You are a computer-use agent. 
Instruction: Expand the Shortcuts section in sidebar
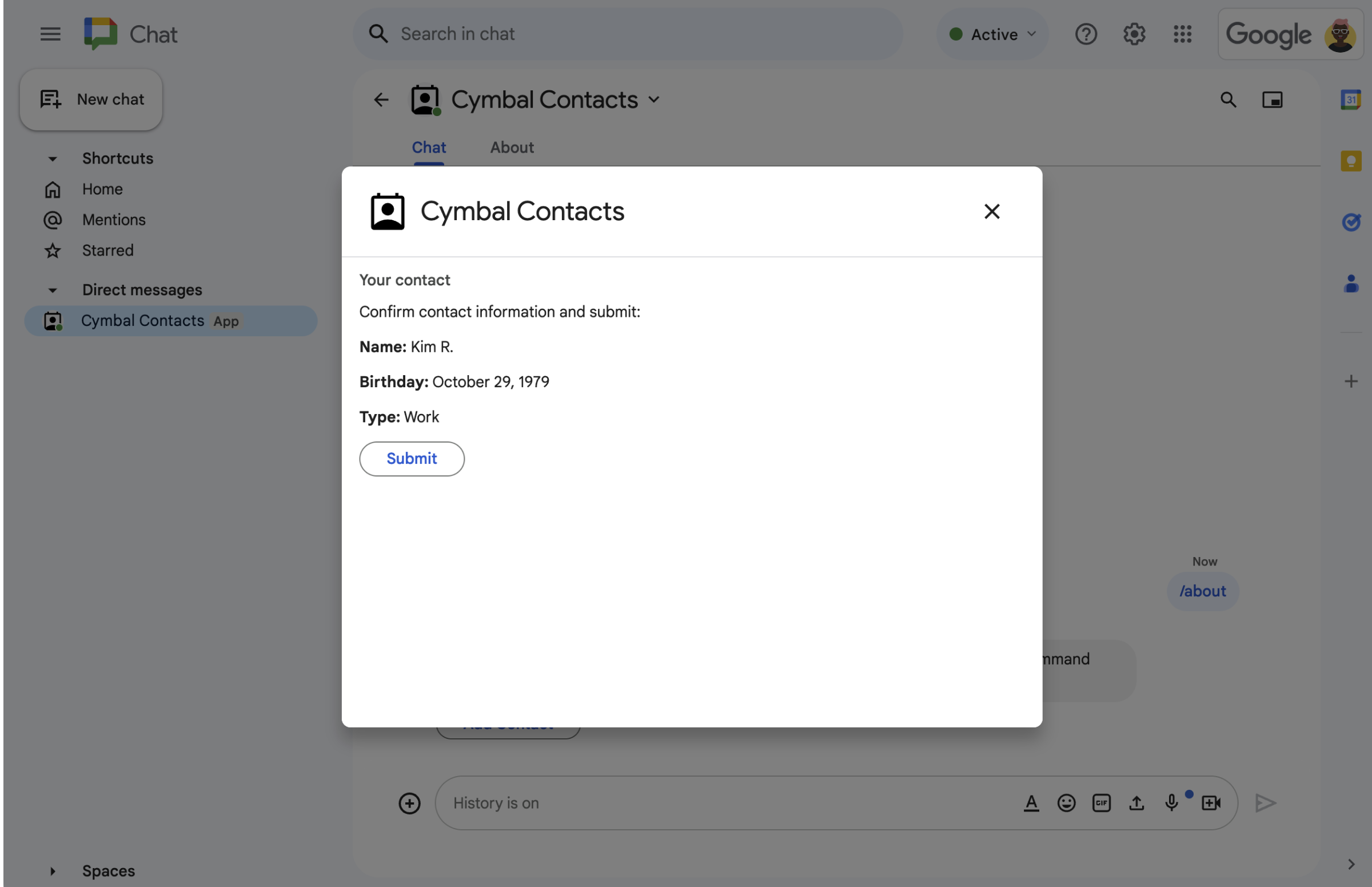click(x=51, y=157)
